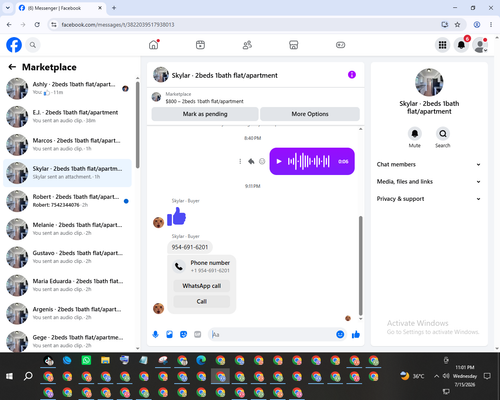
Task: Focus the Aa message input field
Action: [x=272, y=334]
